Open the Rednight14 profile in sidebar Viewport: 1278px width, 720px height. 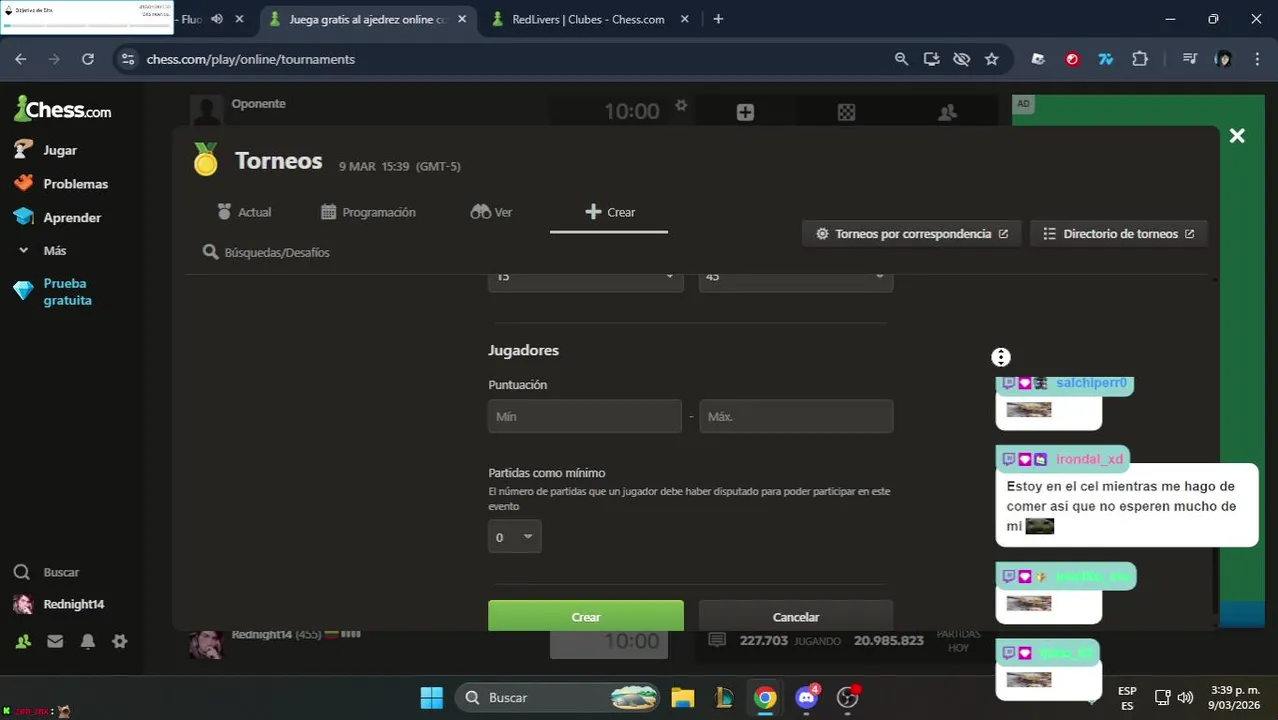point(73,604)
